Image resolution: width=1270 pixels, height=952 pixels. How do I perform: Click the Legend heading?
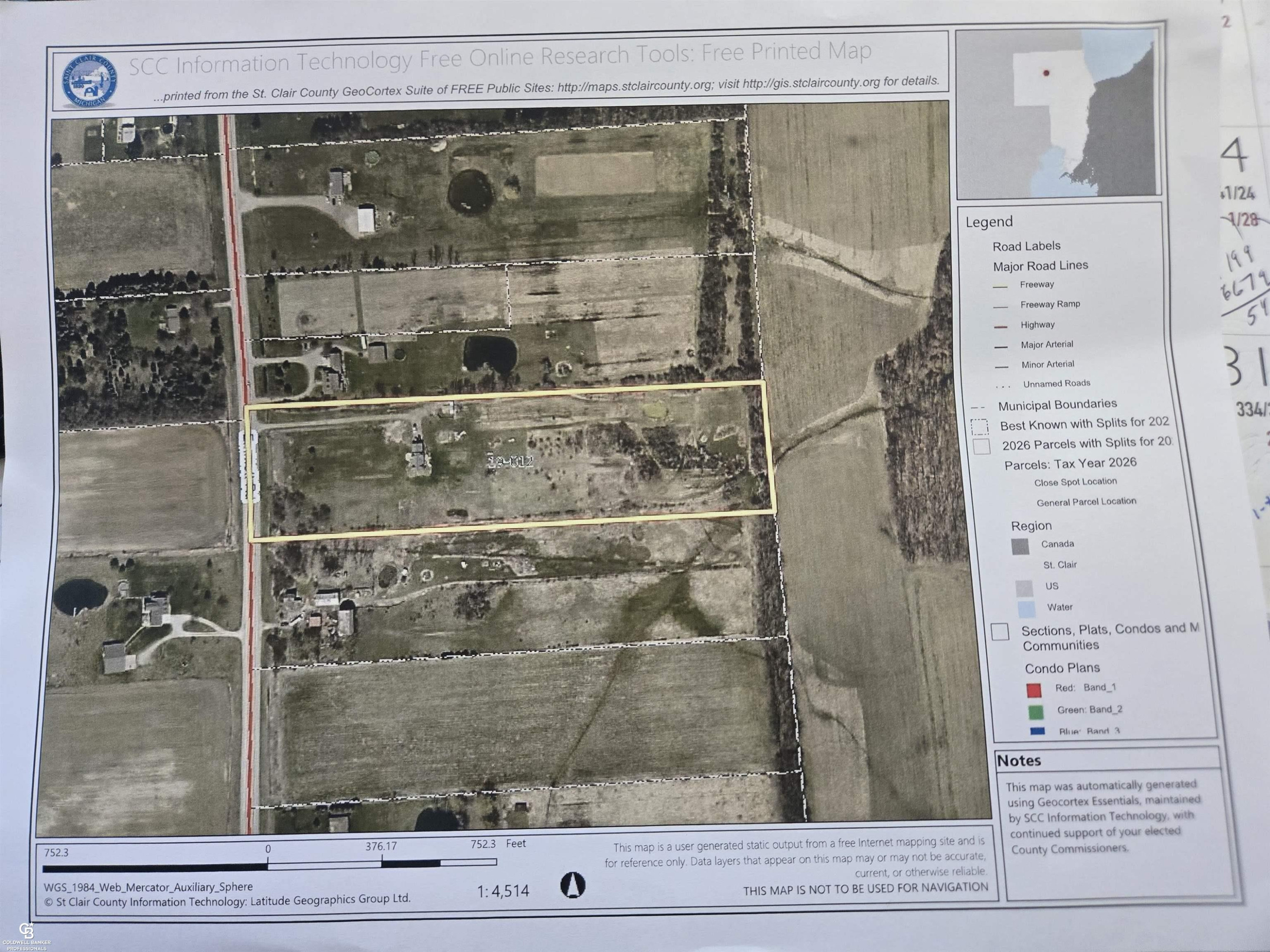point(988,222)
